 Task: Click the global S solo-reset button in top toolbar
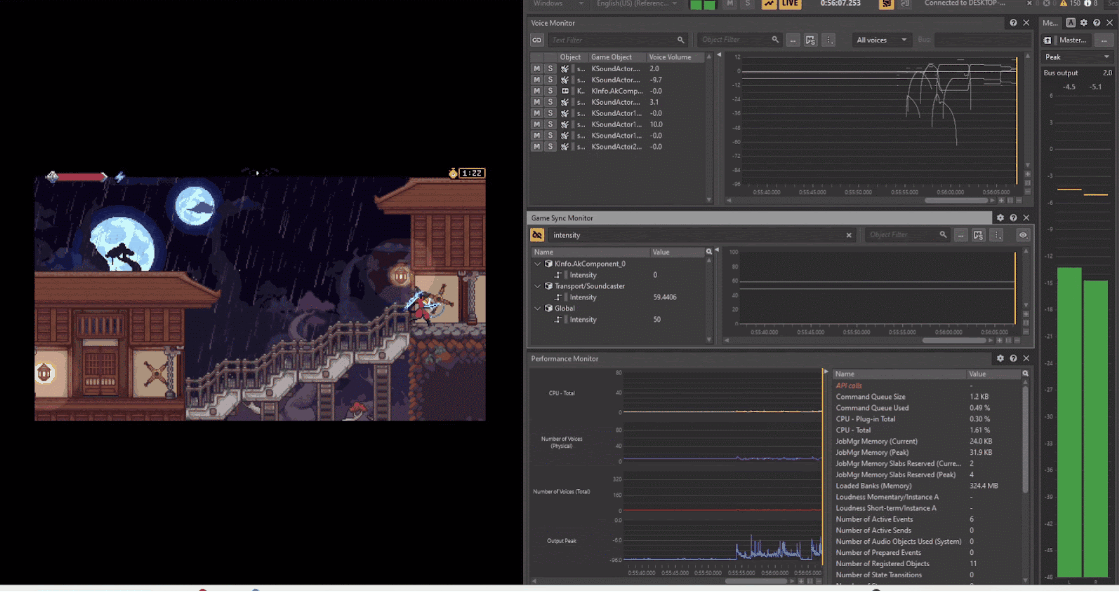[x=747, y=4]
